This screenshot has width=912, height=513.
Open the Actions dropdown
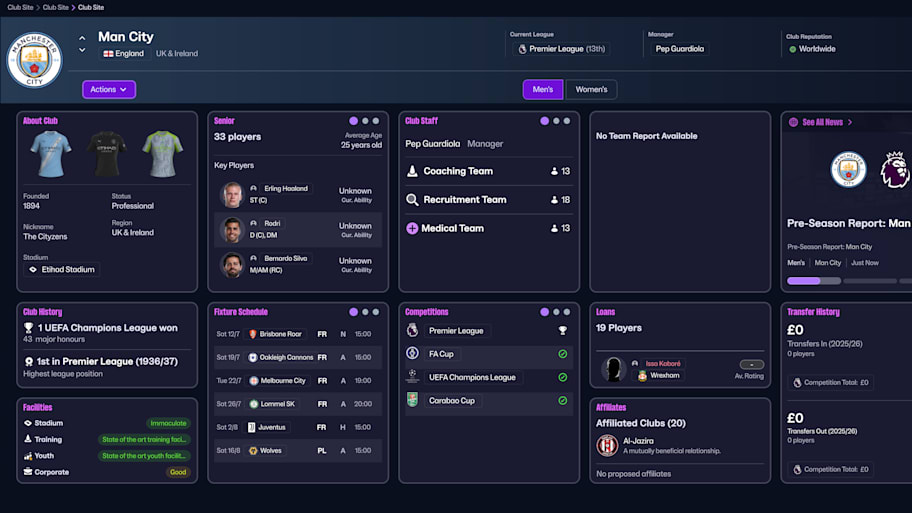109,90
